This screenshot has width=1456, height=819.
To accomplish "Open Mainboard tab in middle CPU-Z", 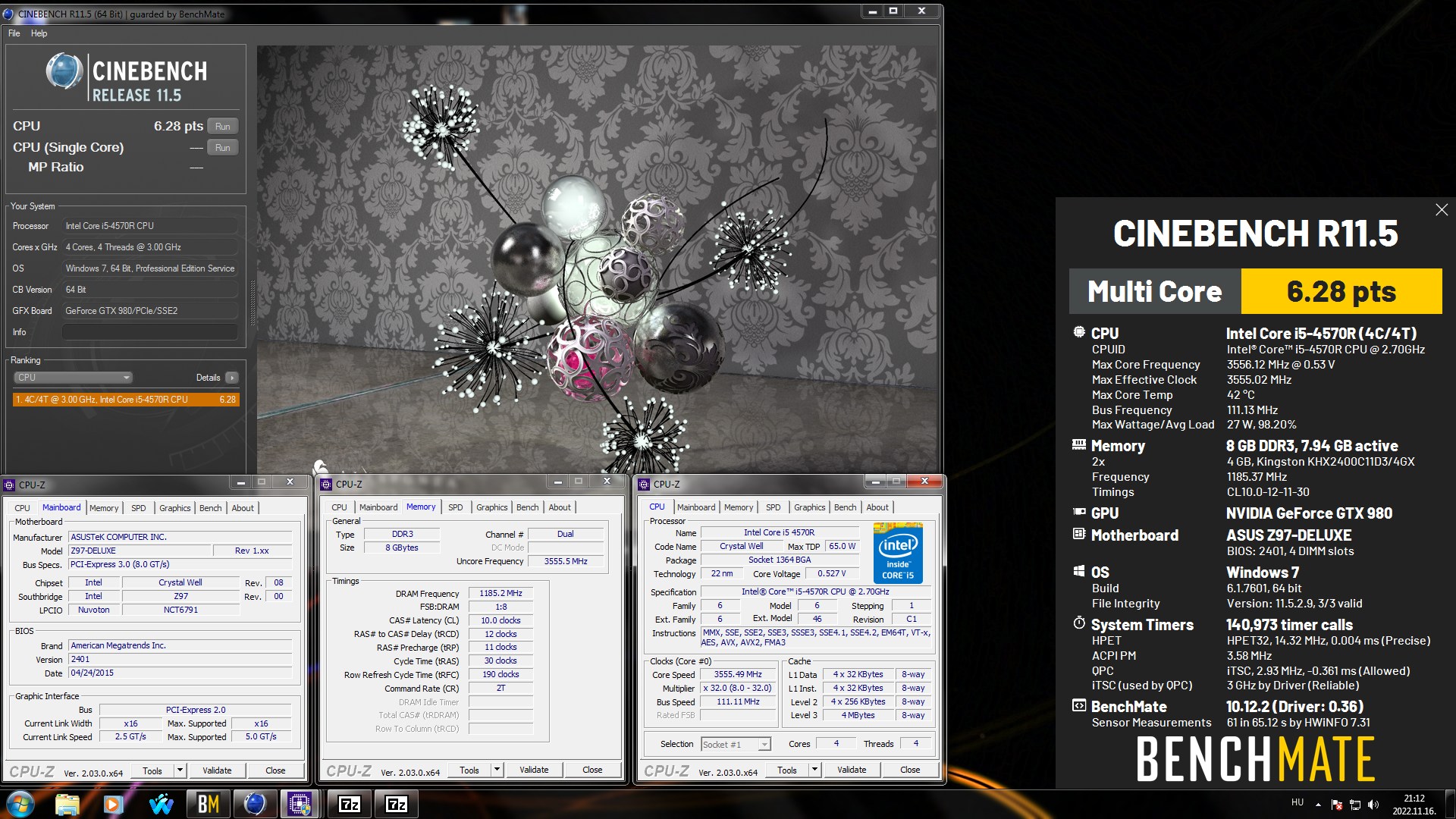I will coord(378,507).
